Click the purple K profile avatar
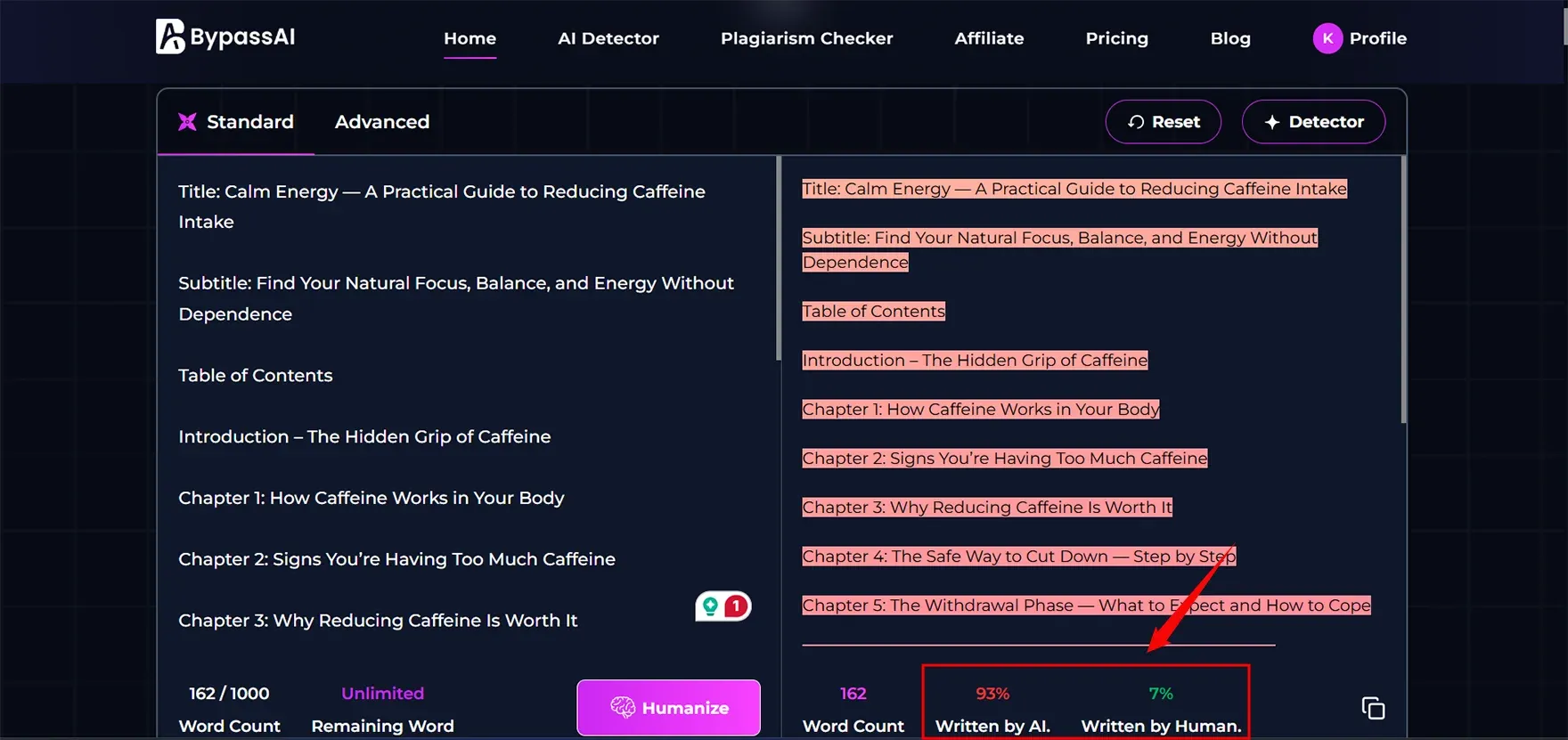The image size is (1568, 740). pos(1327,38)
